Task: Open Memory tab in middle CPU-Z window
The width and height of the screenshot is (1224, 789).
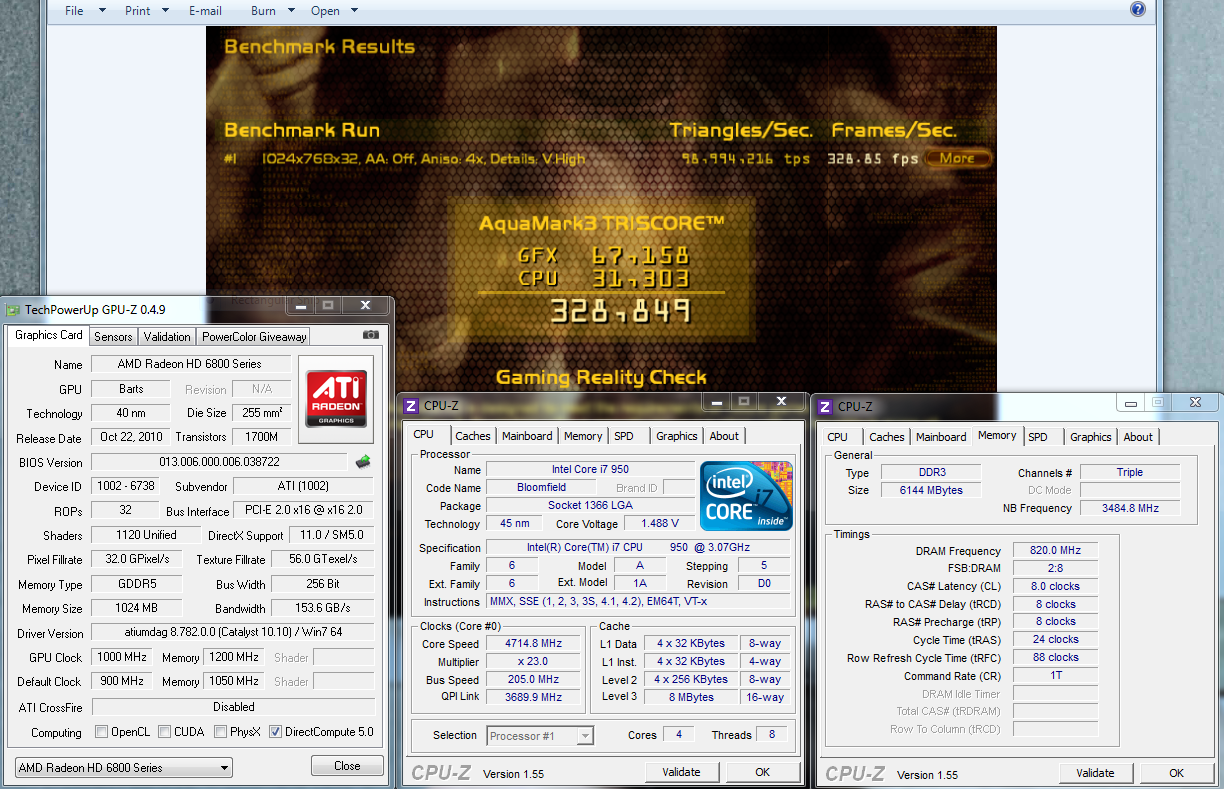Action: point(583,436)
